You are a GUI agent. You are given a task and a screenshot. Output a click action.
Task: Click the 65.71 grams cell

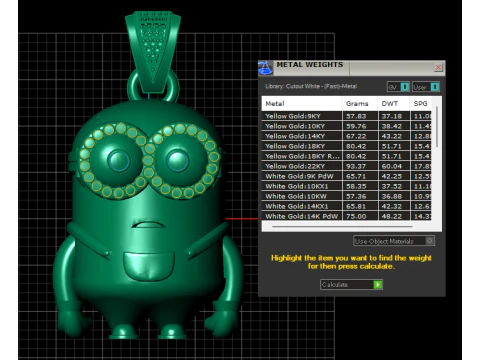360,176
